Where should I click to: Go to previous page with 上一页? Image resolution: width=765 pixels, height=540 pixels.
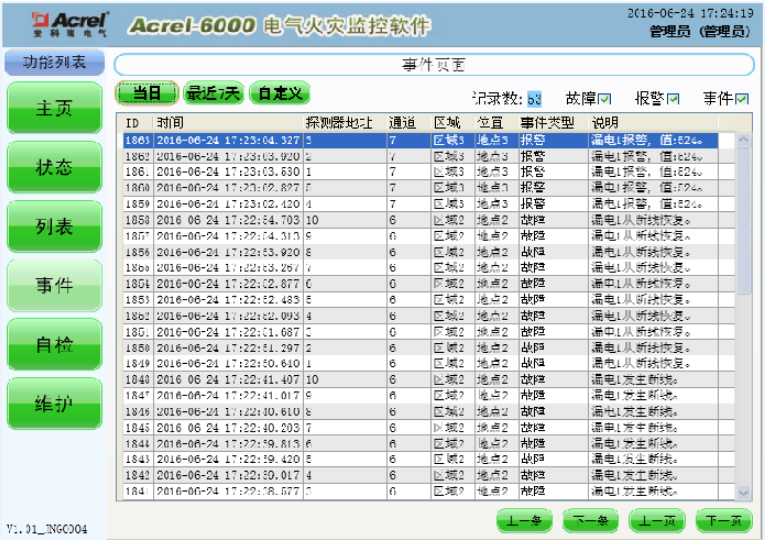pyautogui.click(x=657, y=520)
